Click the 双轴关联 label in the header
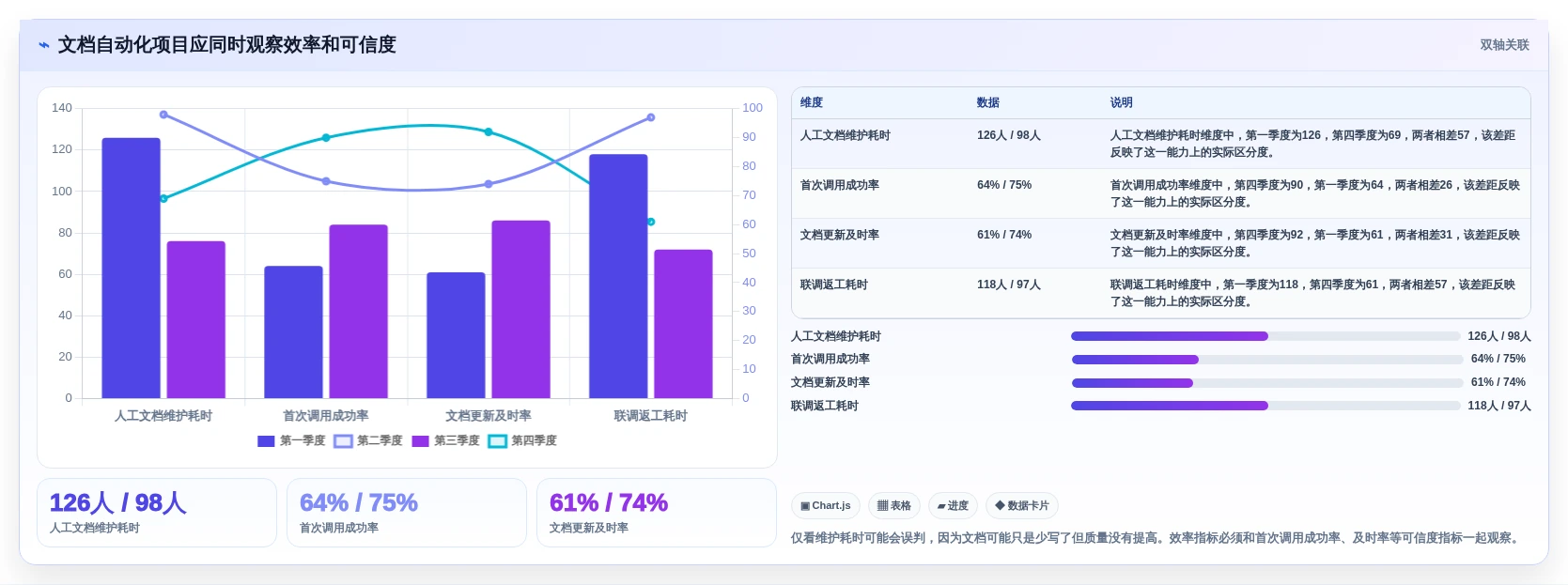1568x585 pixels. [x=1504, y=45]
